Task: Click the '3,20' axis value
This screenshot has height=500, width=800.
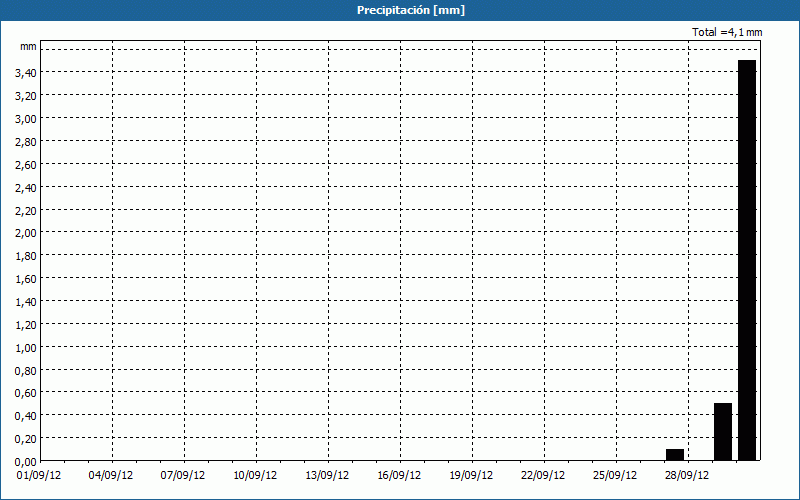Action: (x=26, y=96)
